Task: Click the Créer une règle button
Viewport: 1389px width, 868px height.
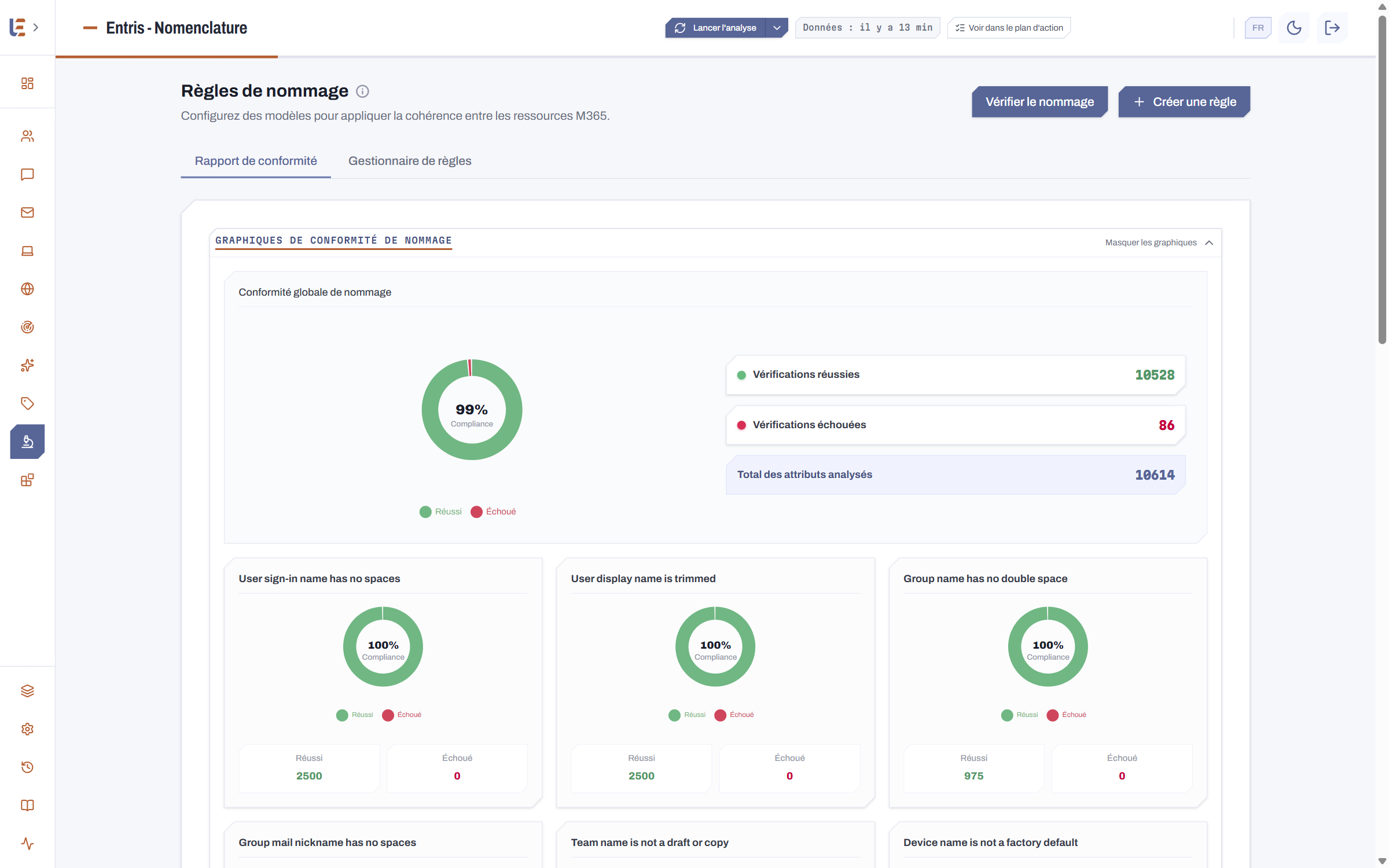Action: tap(1184, 102)
